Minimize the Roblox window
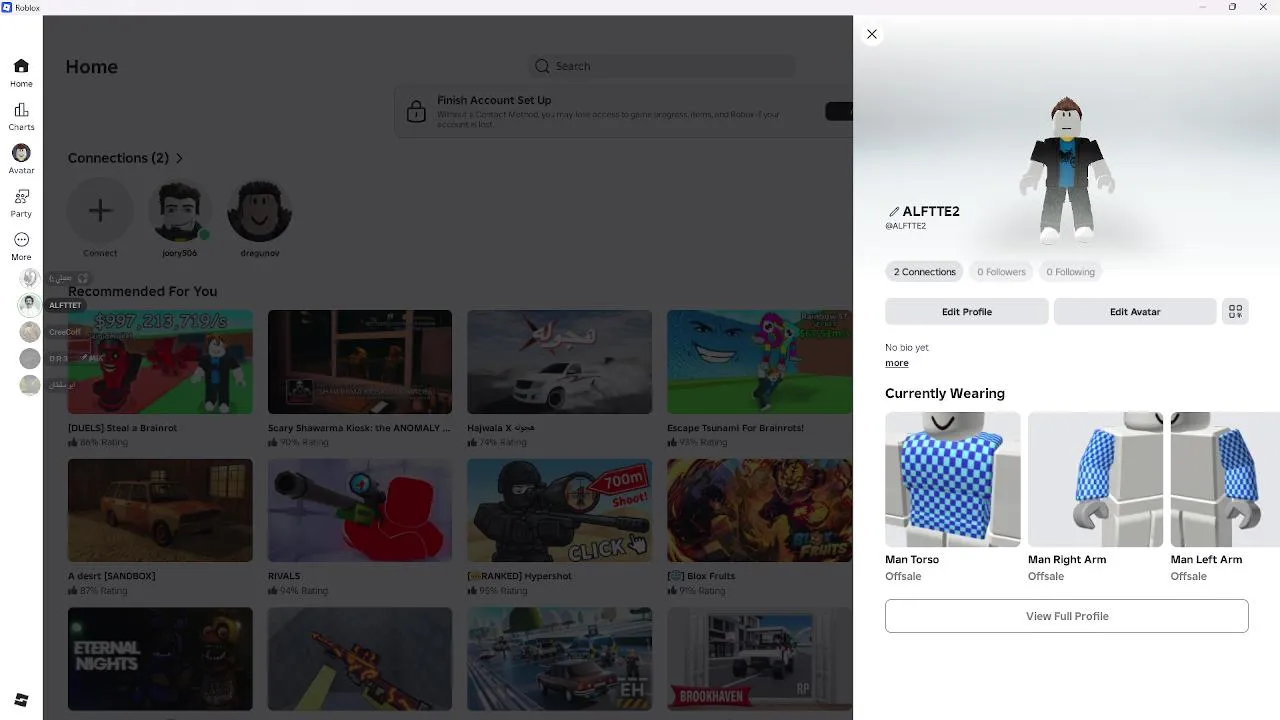The image size is (1280, 720). coord(1202,7)
